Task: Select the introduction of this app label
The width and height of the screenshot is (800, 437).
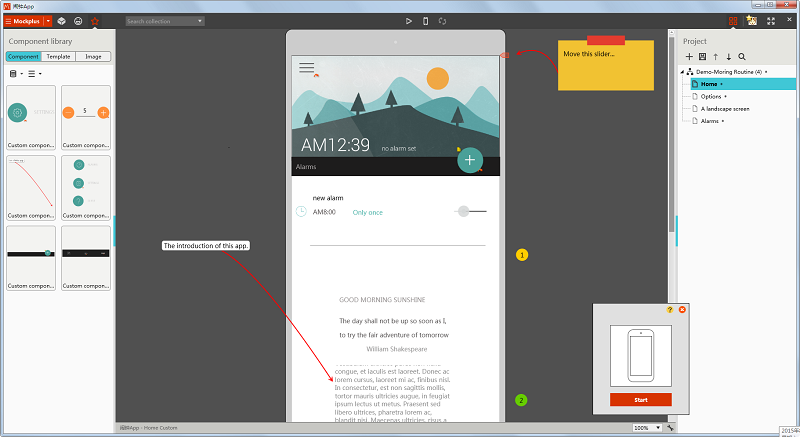Action: [206, 246]
